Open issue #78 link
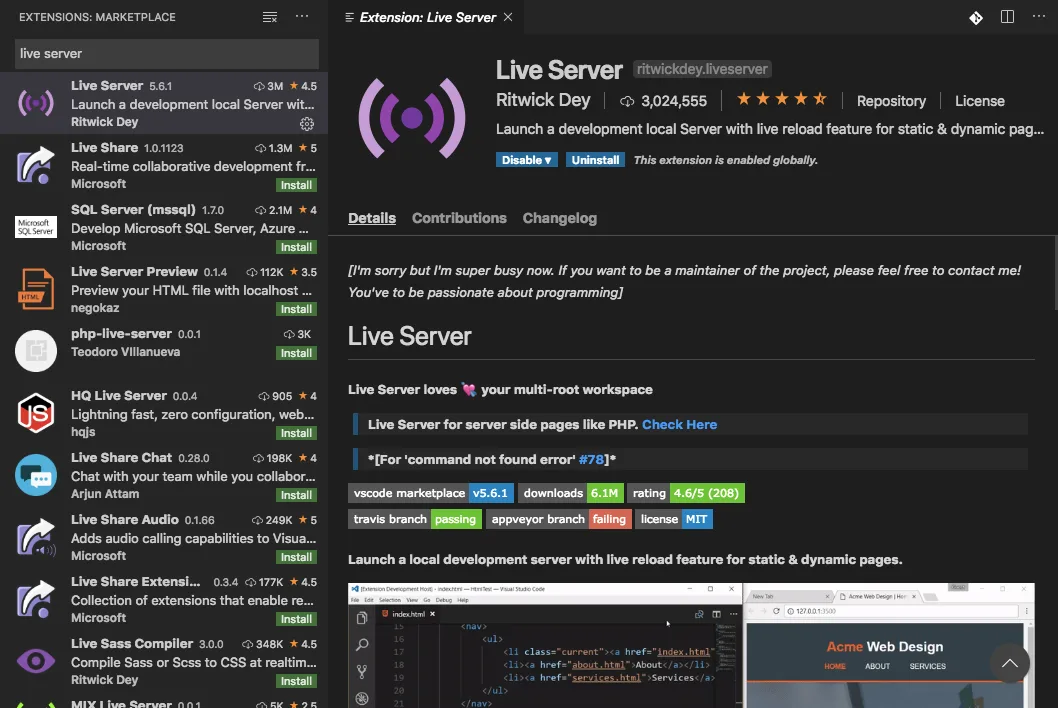 [x=591, y=460]
